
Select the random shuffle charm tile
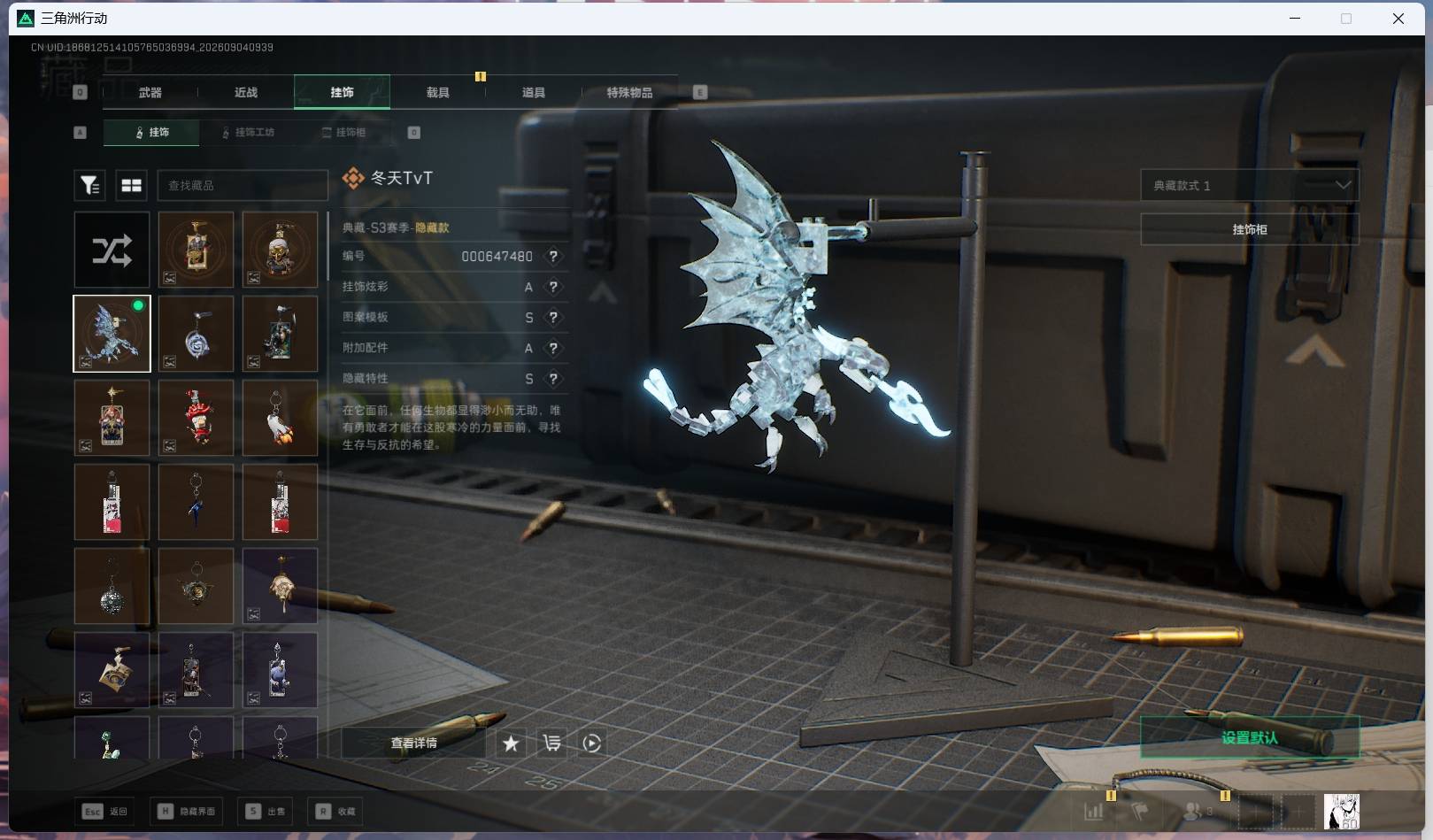pos(112,250)
